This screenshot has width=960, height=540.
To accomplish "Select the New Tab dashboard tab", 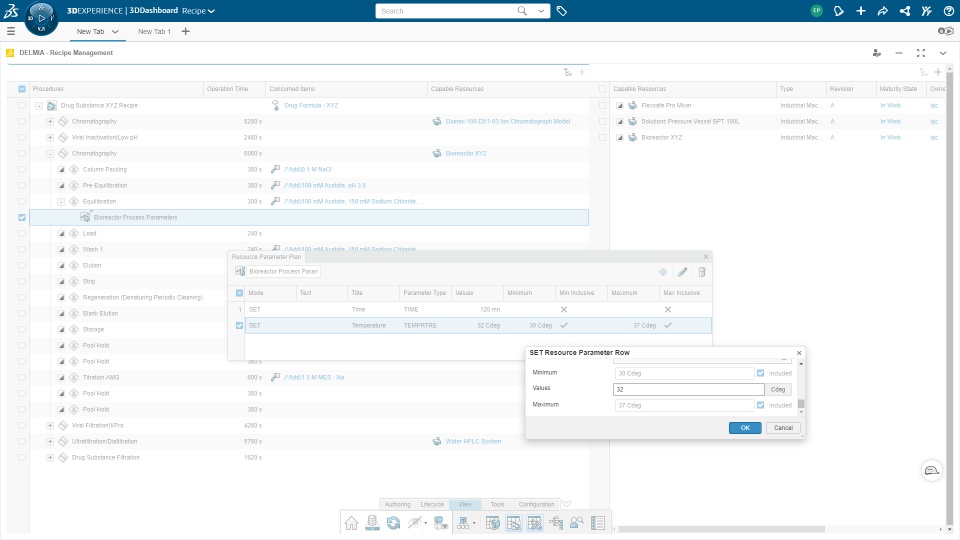I will [90, 31].
